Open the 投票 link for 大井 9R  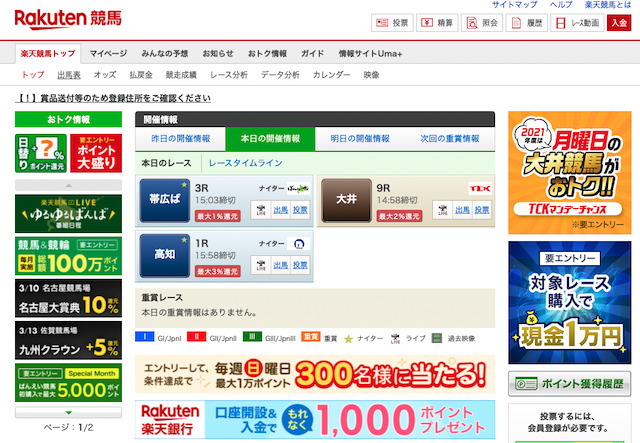482,210
